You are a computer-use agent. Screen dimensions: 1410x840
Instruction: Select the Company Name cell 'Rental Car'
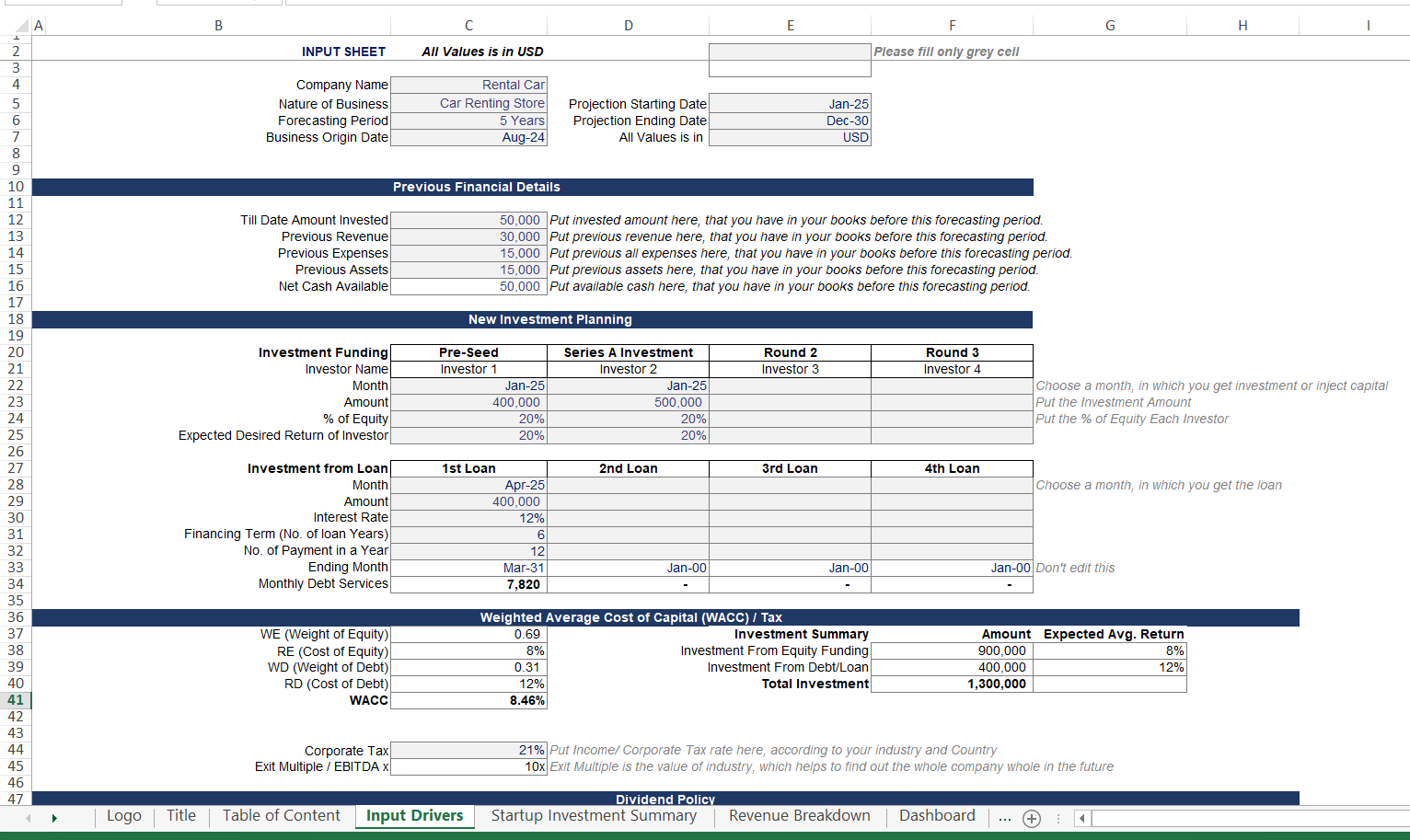coord(468,85)
